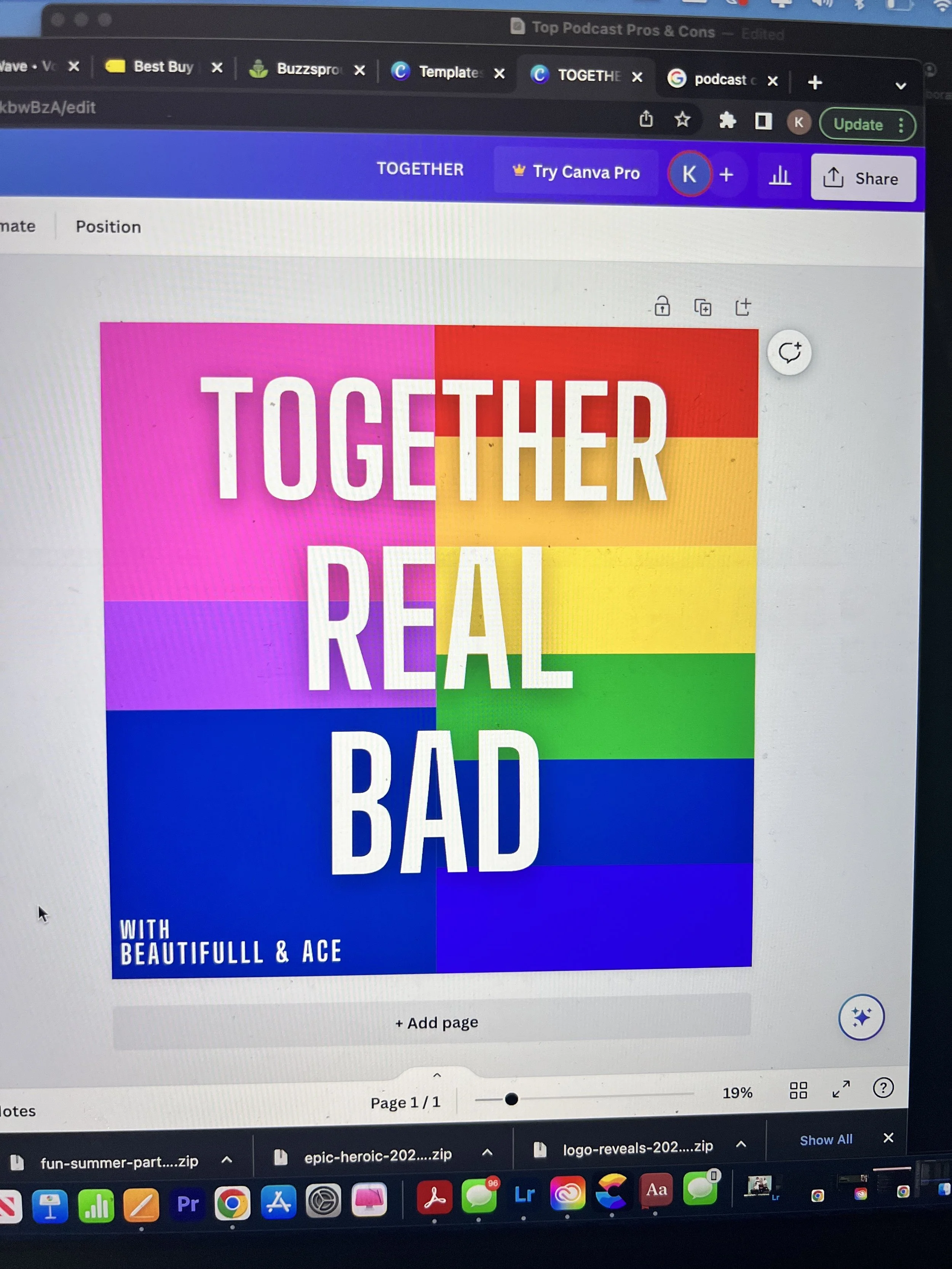Expand the logo-reveals zip download options

click(x=741, y=1144)
